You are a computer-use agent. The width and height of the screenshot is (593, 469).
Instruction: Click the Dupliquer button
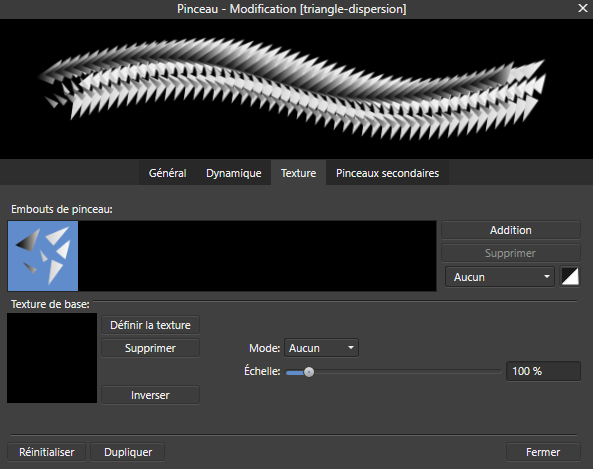[128, 452]
